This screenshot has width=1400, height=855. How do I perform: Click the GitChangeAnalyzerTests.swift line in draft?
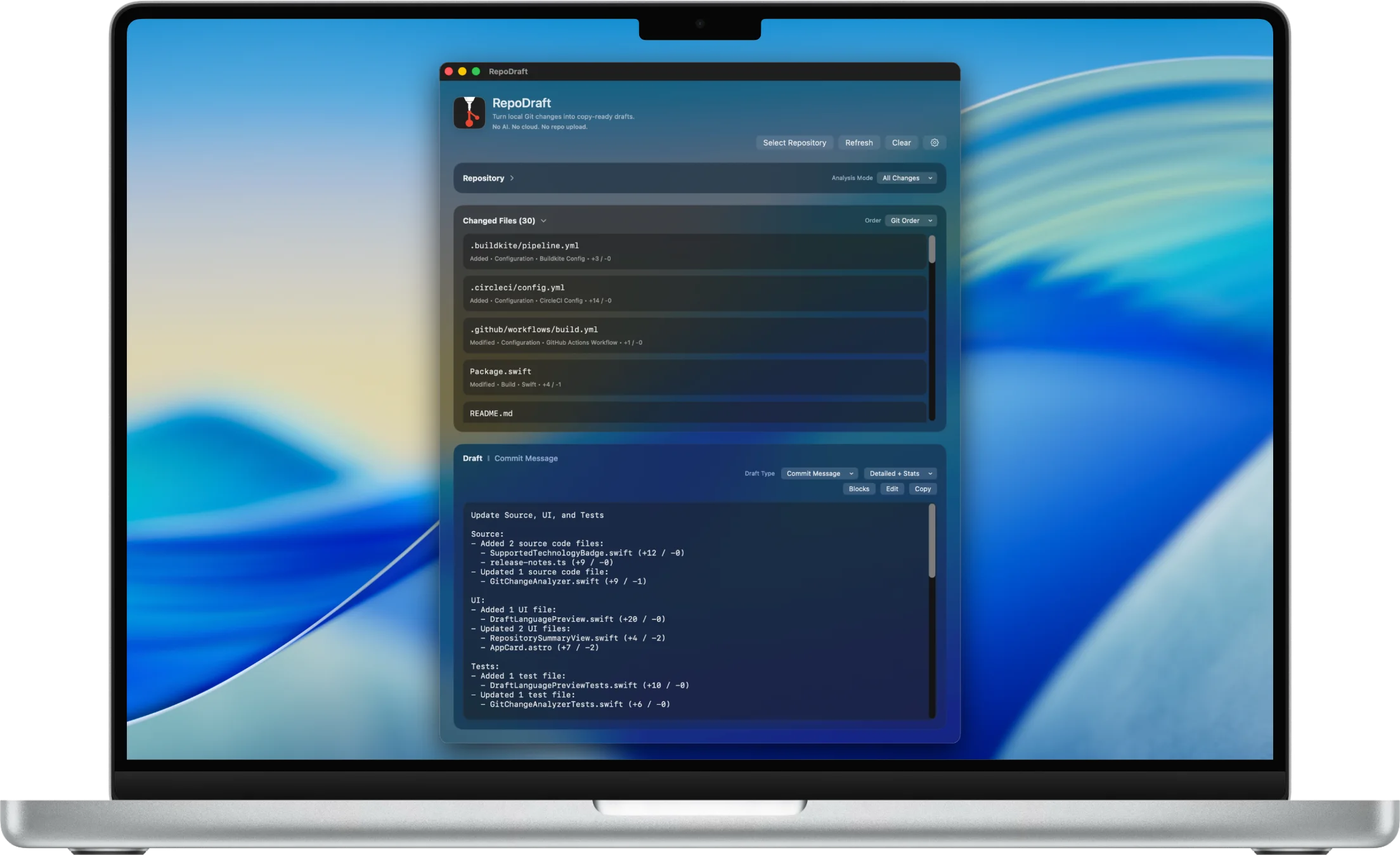575,704
